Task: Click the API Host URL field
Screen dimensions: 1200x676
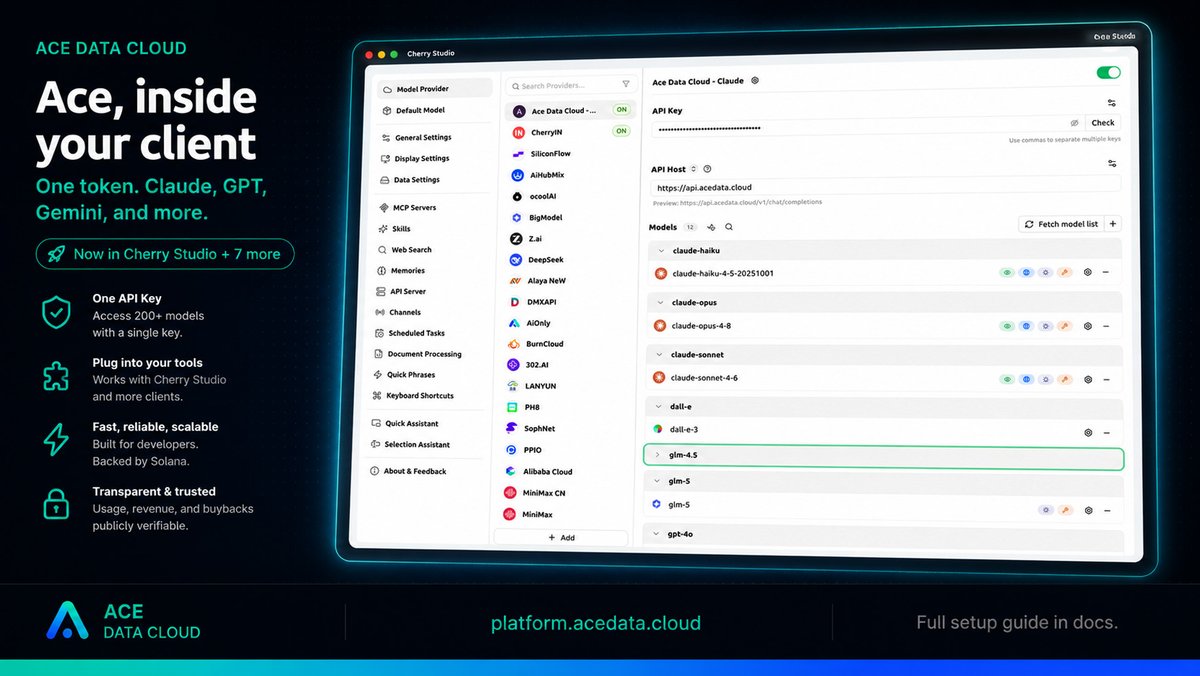Action: pyautogui.click(x=886, y=186)
